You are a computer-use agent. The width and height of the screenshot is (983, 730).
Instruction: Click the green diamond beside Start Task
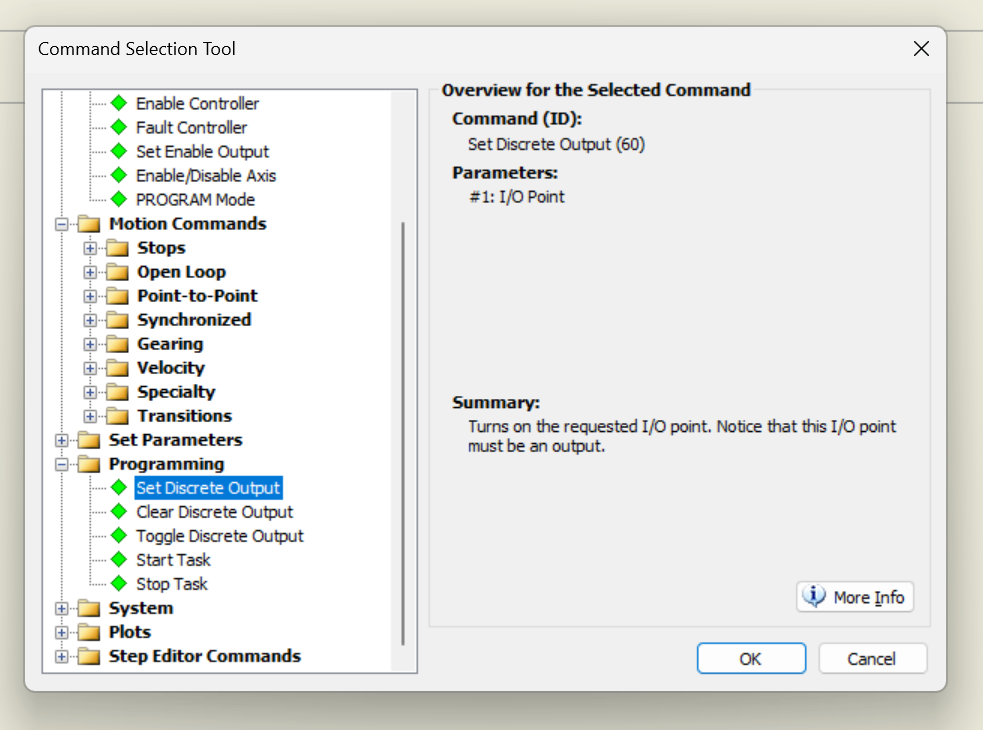click(x=118, y=559)
